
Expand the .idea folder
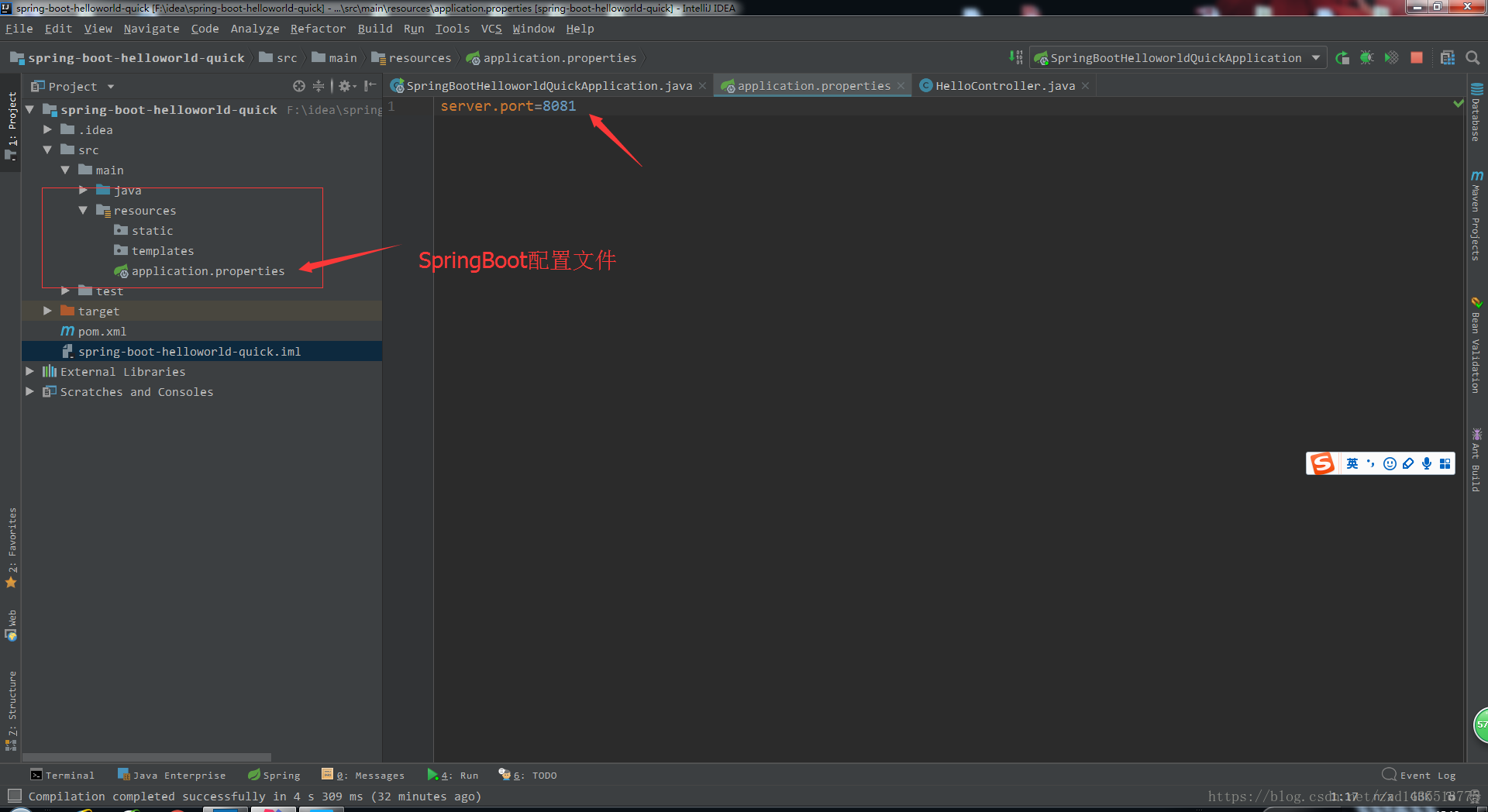tap(47, 129)
